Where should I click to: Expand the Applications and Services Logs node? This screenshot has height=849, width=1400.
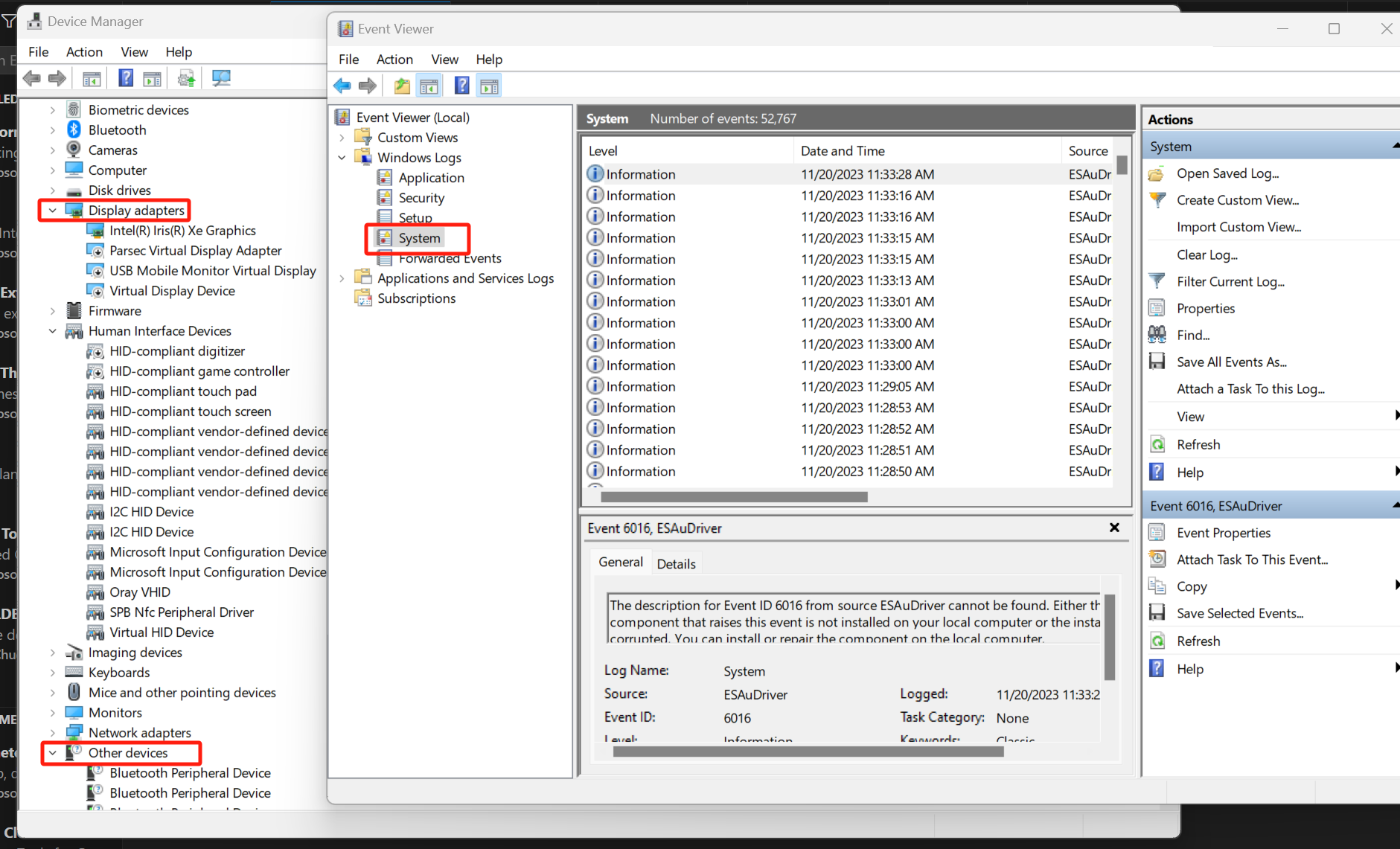point(342,278)
